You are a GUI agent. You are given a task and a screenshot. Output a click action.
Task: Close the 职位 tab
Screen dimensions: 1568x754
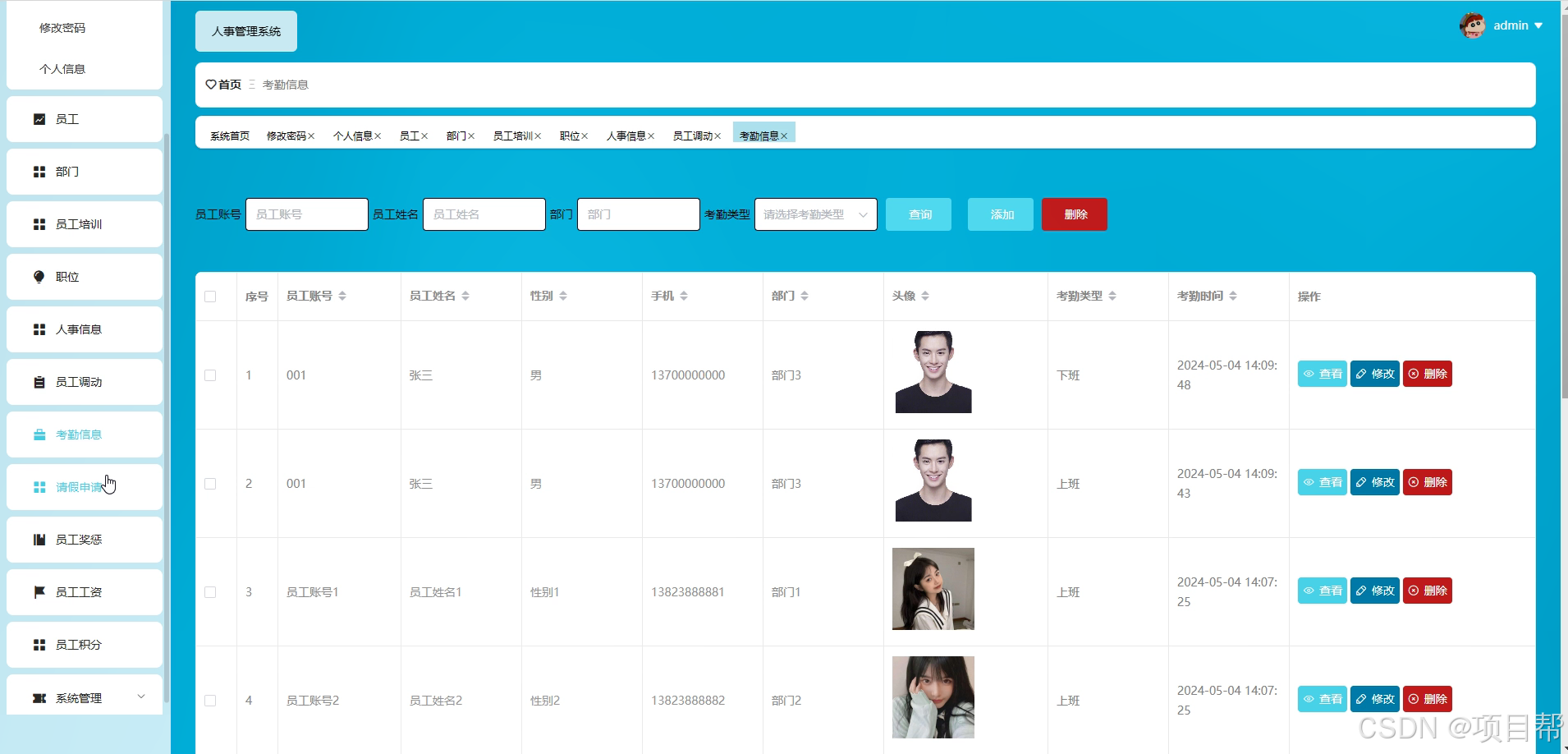click(585, 136)
